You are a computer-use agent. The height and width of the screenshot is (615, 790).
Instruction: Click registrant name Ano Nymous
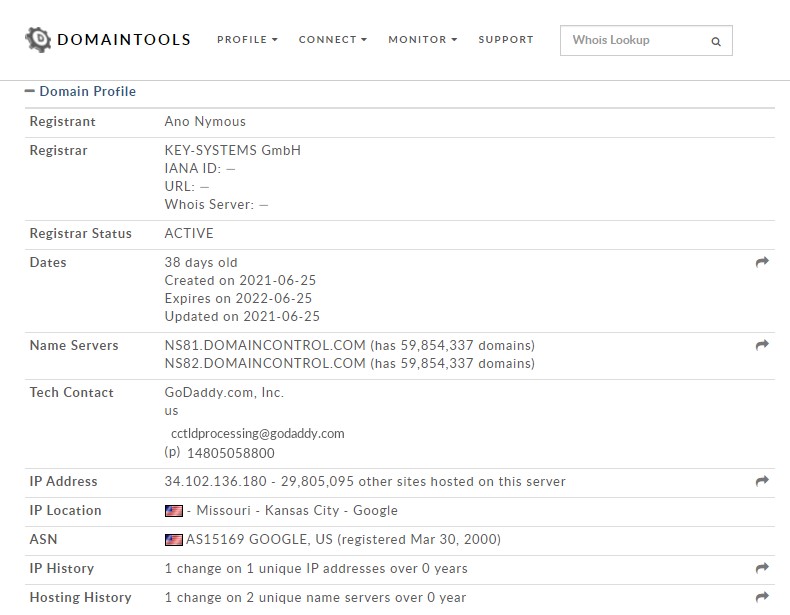205,121
